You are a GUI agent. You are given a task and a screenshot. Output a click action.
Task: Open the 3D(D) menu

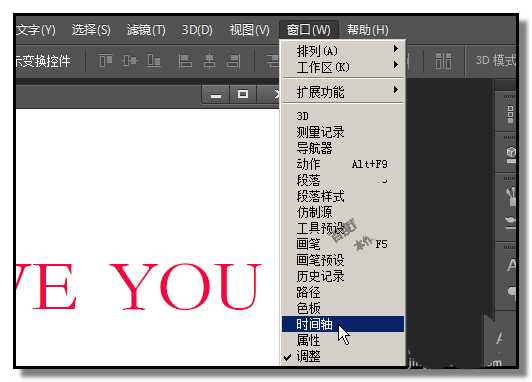tap(197, 30)
